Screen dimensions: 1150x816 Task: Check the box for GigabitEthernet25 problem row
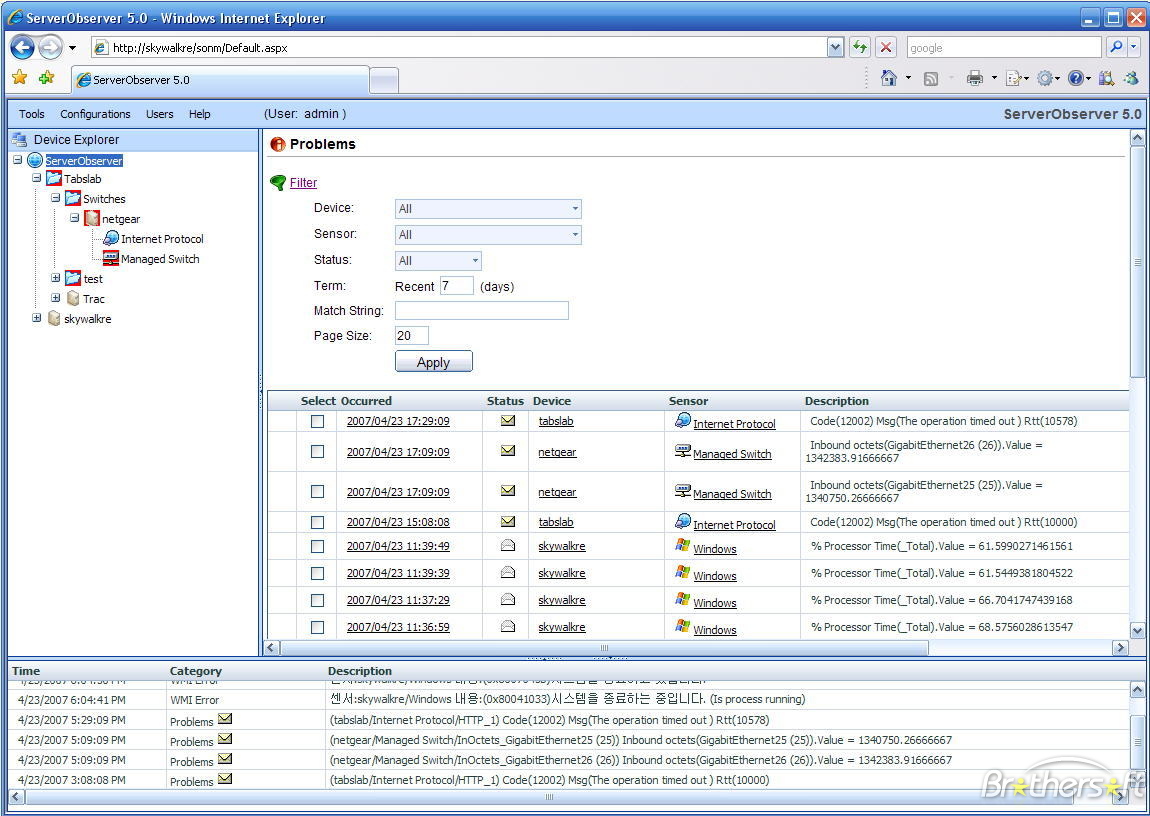click(317, 491)
